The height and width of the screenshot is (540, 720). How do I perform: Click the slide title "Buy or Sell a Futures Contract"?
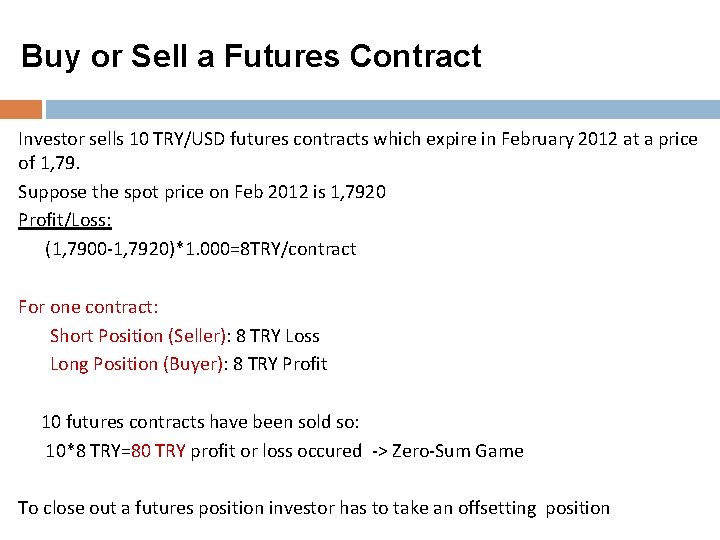[251, 56]
